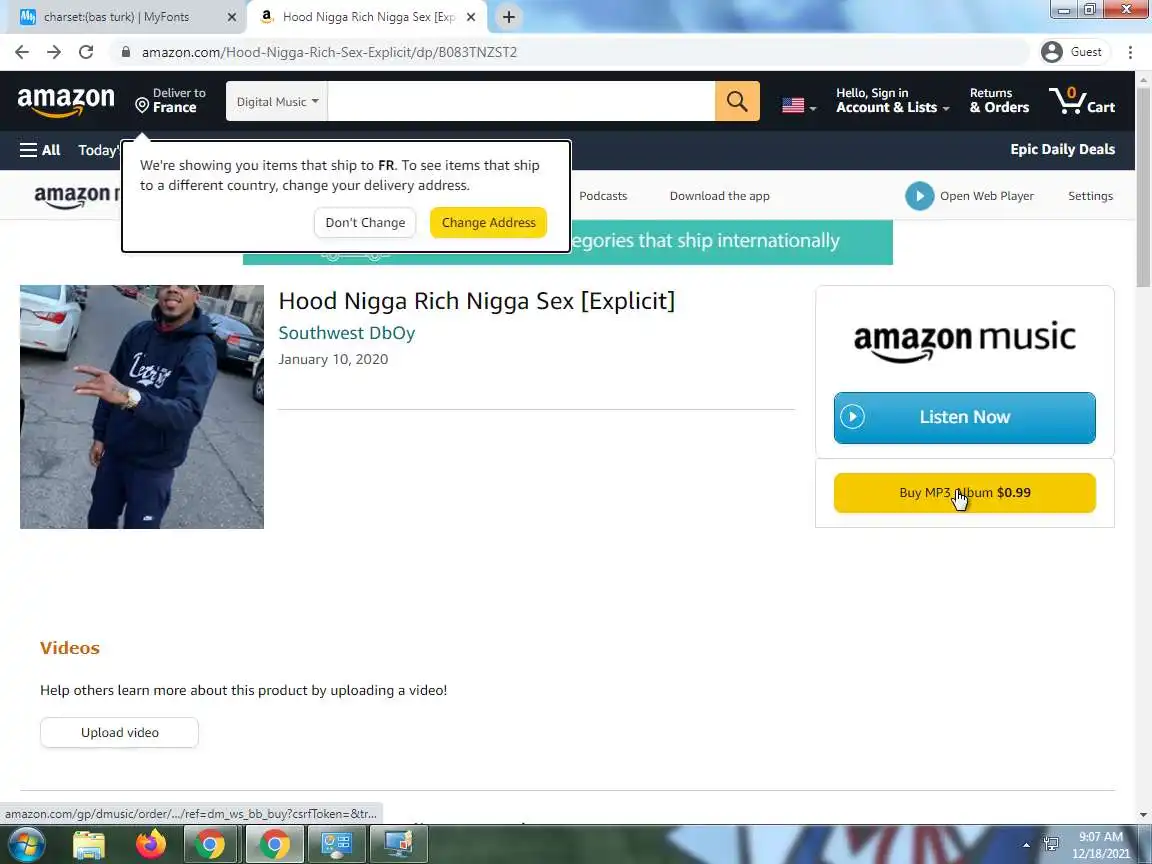
Task: Click into the Amazon search field
Action: (x=521, y=101)
